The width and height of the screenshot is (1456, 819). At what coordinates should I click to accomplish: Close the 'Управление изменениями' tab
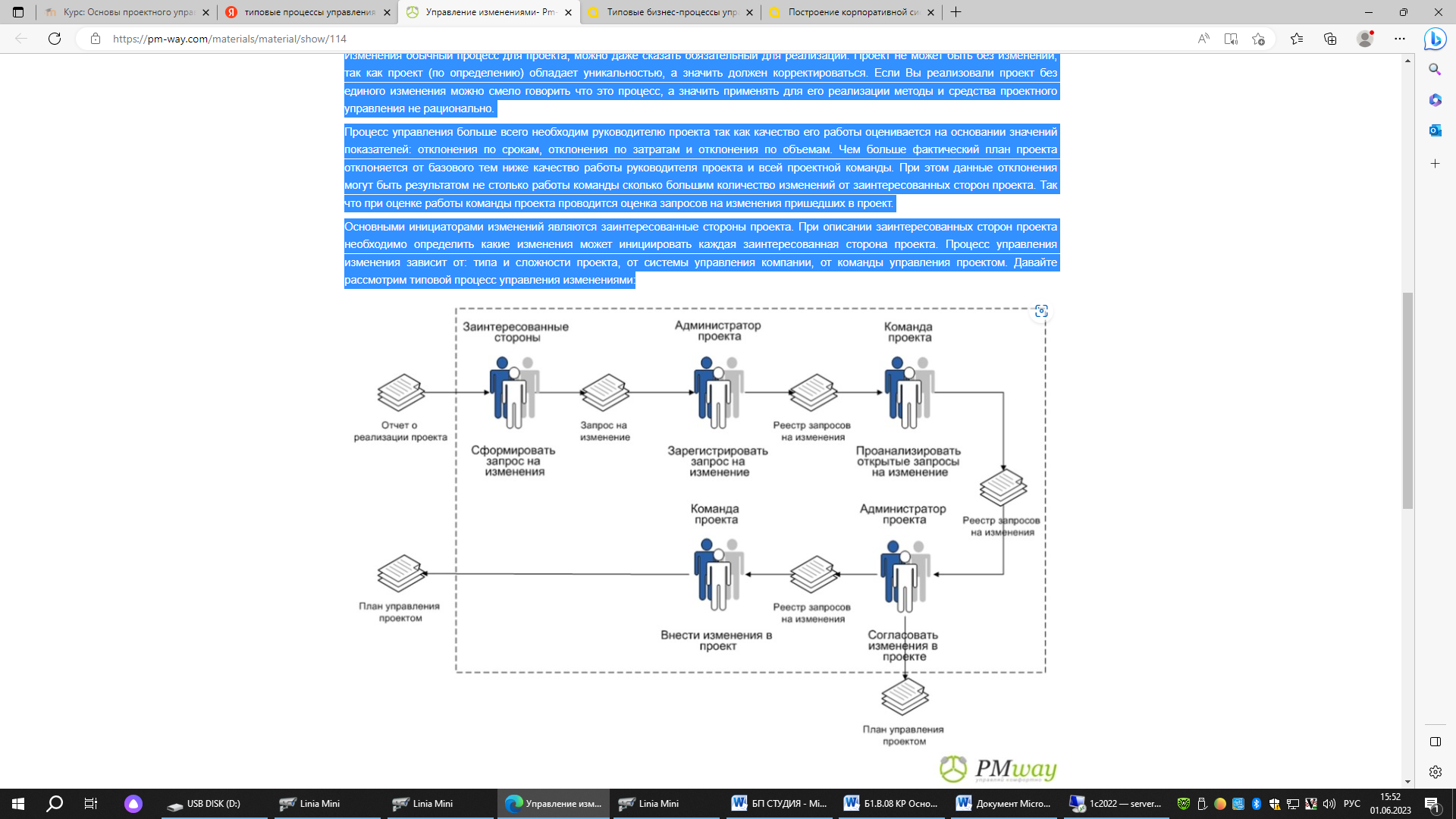[x=568, y=12]
